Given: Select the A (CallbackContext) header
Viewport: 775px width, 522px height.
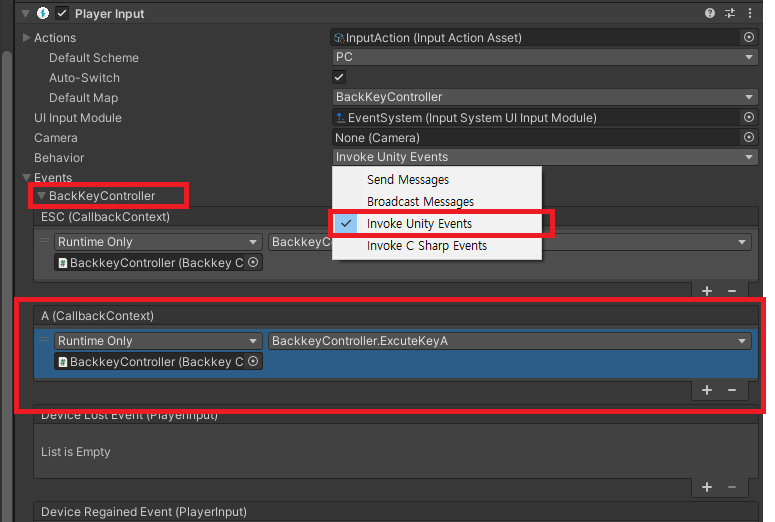Looking at the screenshot, I should click(x=395, y=316).
